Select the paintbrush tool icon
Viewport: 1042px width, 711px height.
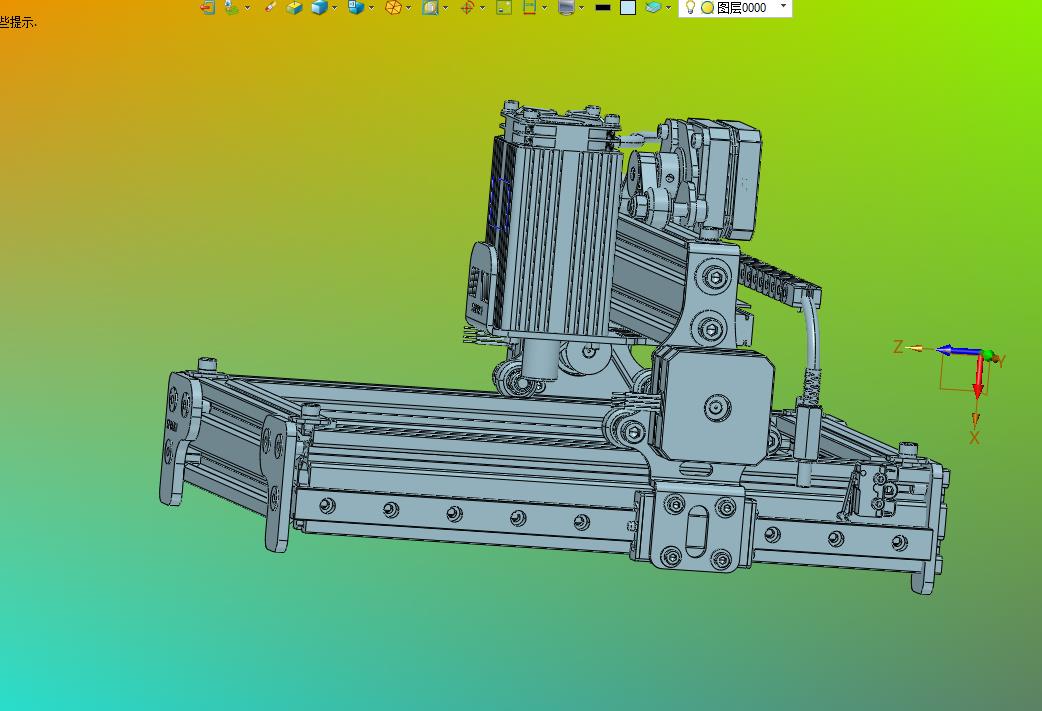(x=270, y=7)
